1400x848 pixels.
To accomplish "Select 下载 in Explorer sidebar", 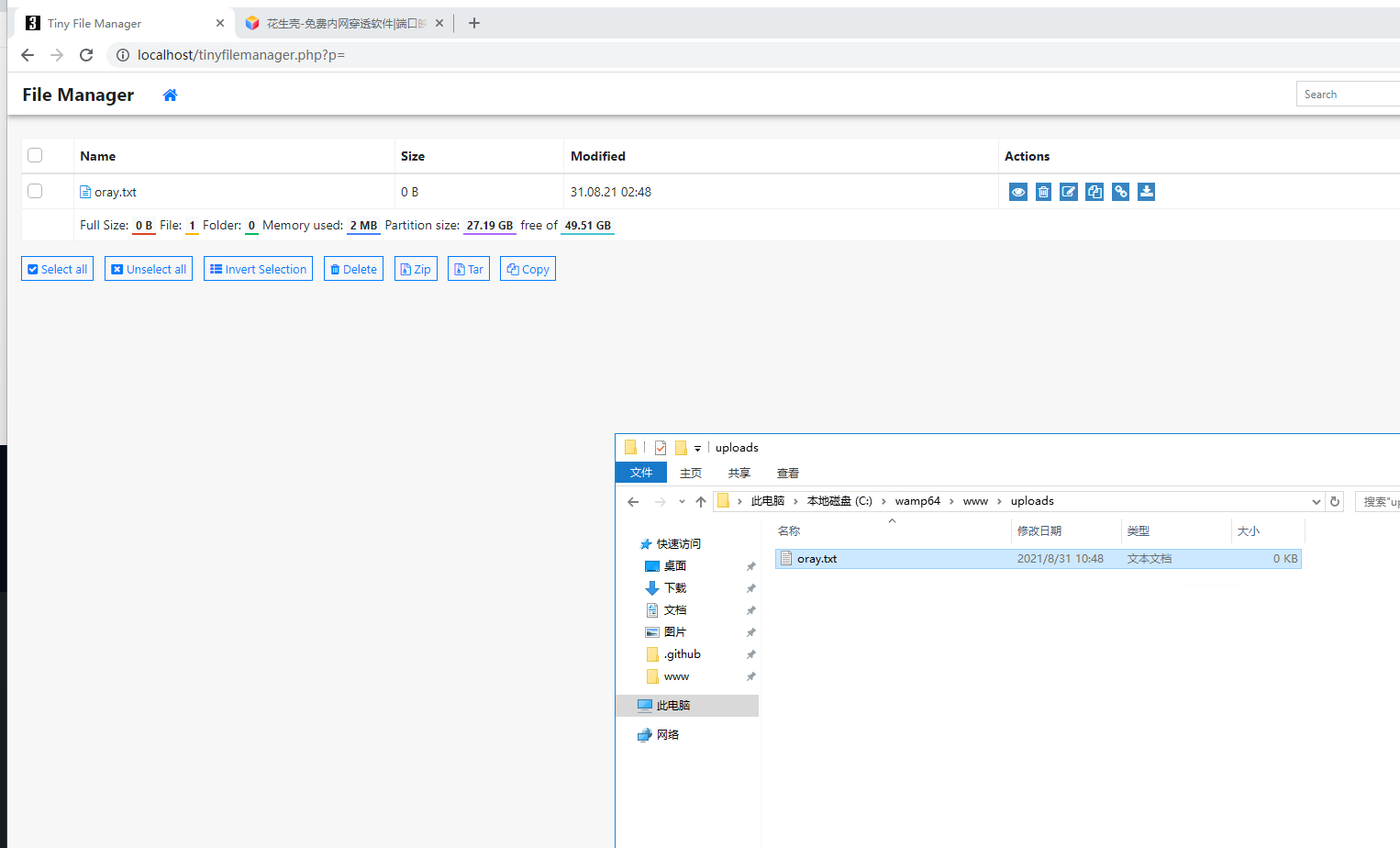I will (675, 588).
